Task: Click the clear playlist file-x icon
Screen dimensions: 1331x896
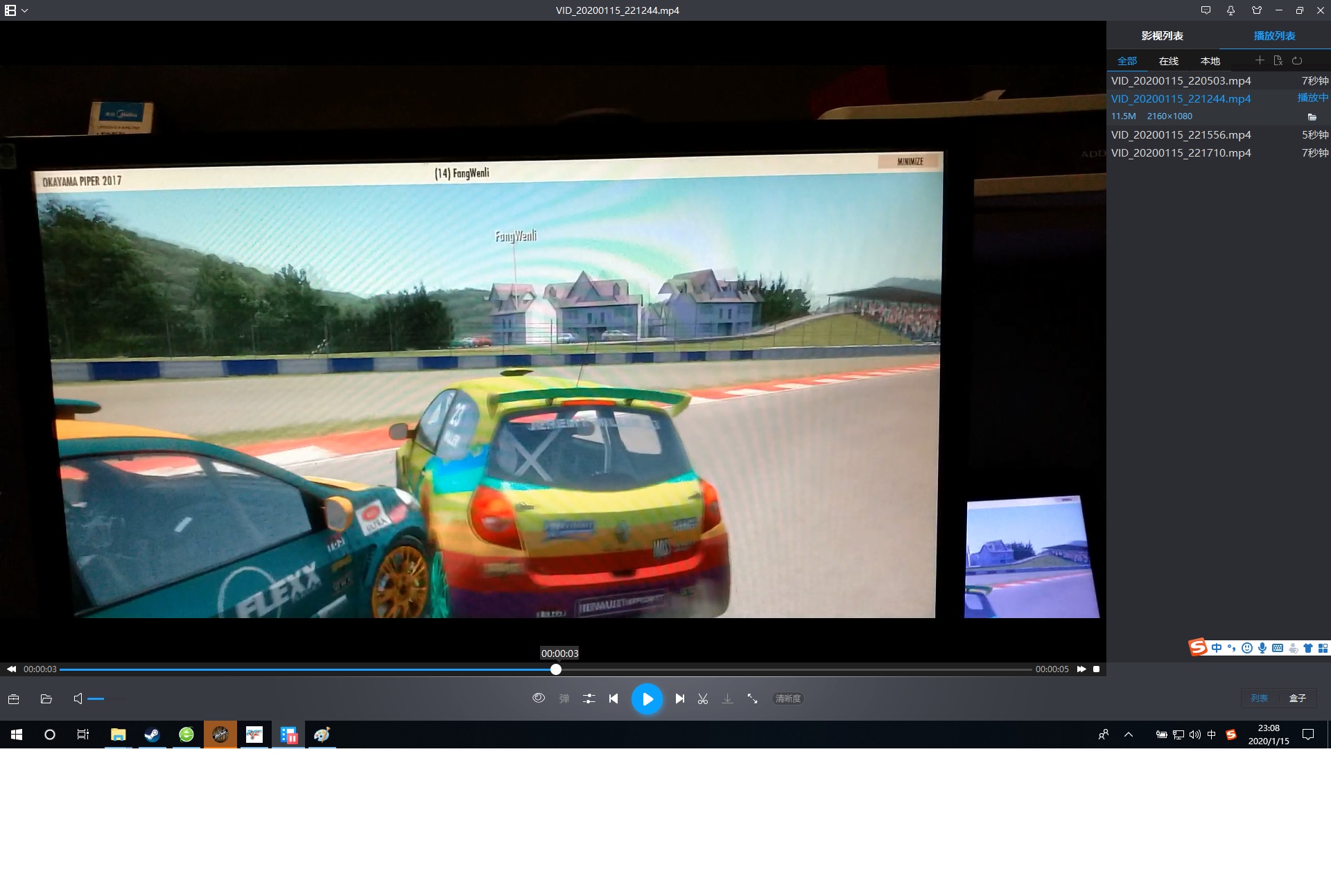Action: (x=1278, y=60)
